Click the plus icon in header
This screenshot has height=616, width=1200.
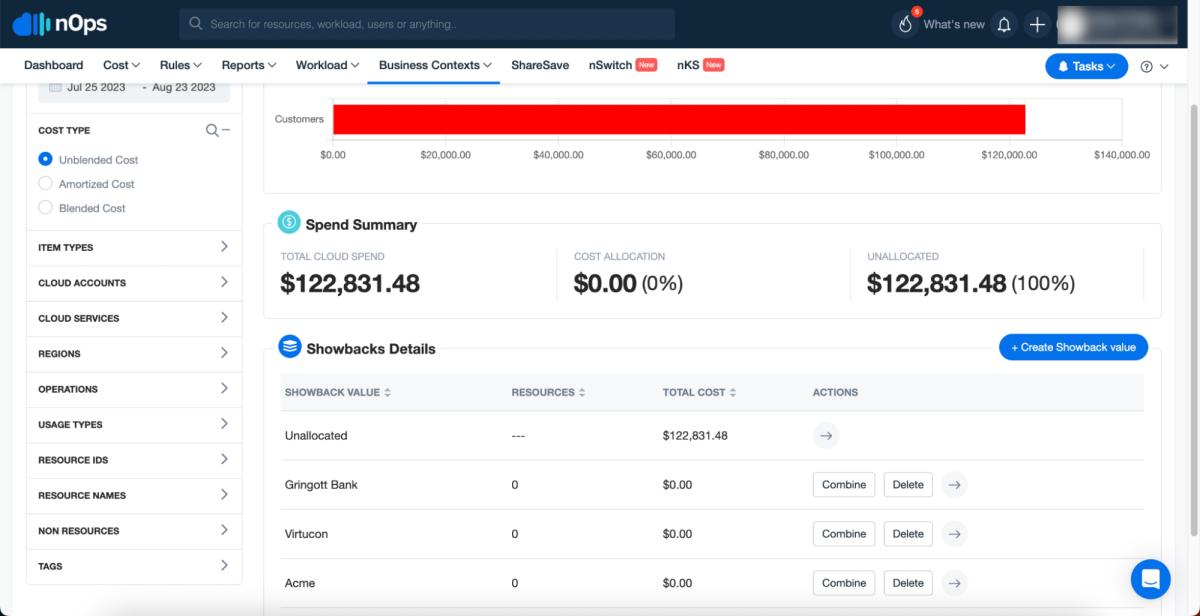(x=1037, y=24)
